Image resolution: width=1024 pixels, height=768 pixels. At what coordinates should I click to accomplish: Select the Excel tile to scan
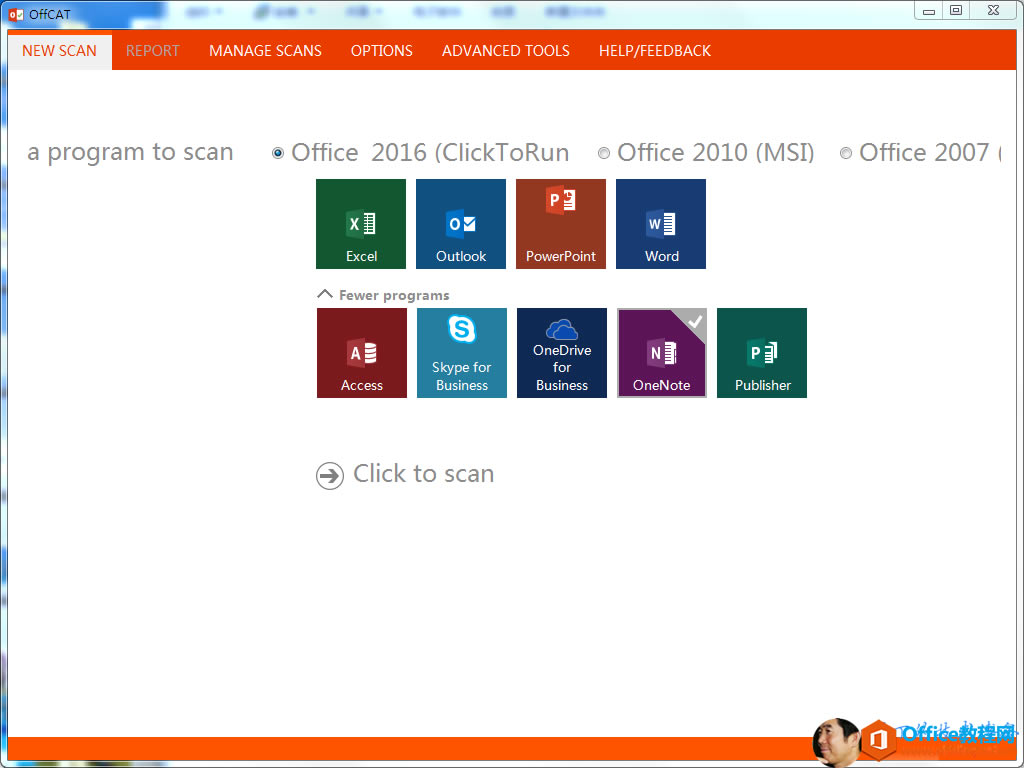point(360,223)
